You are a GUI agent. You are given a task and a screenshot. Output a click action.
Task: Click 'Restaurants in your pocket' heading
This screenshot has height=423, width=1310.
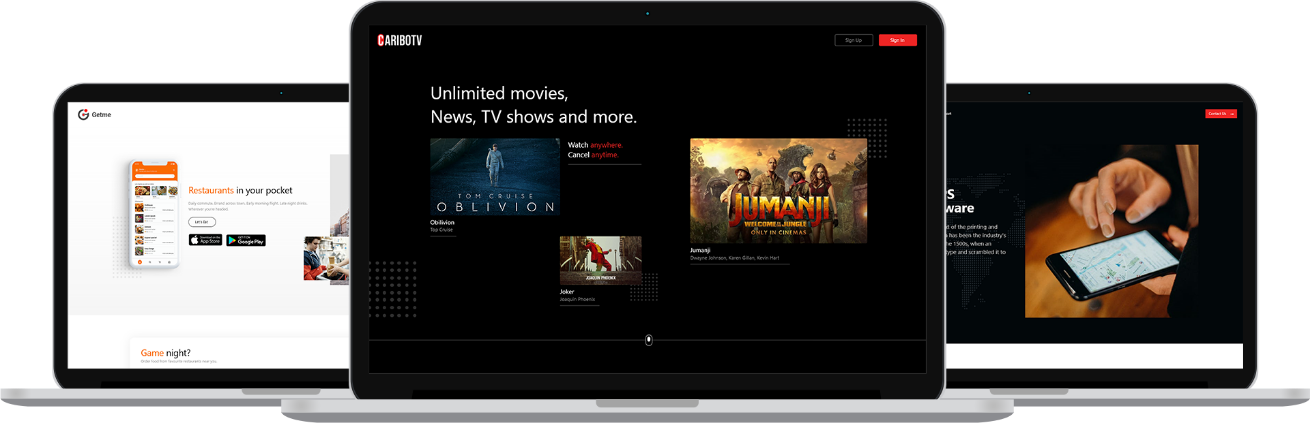(x=240, y=190)
